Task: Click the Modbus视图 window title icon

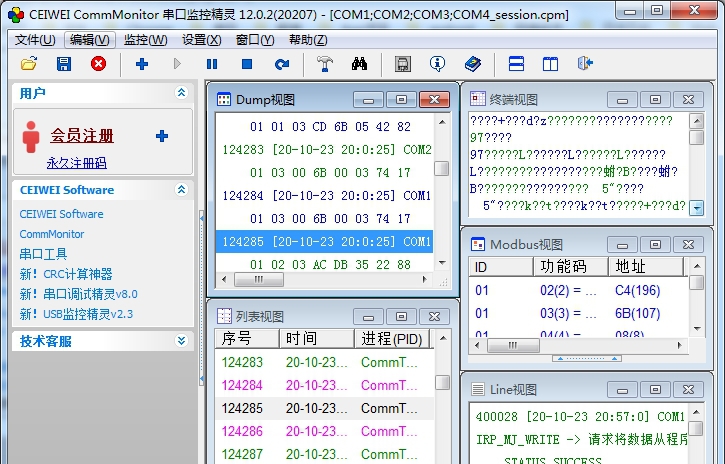Action: [478, 244]
